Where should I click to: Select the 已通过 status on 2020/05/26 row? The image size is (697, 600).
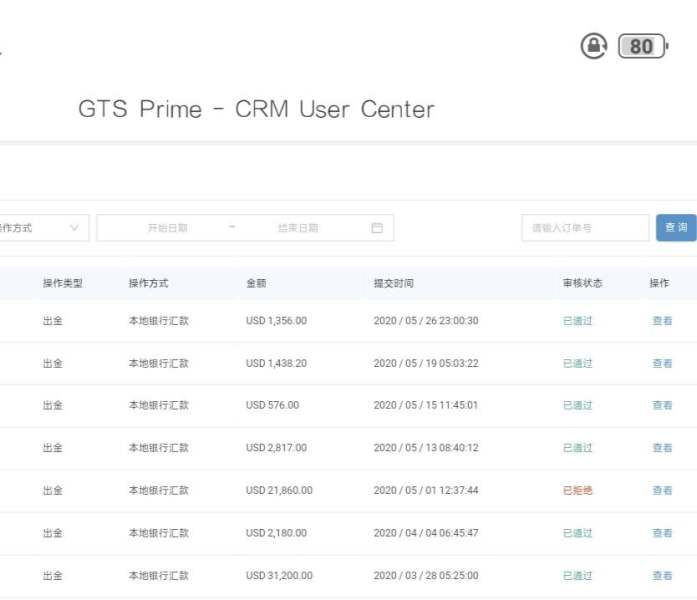[x=578, y=321]
